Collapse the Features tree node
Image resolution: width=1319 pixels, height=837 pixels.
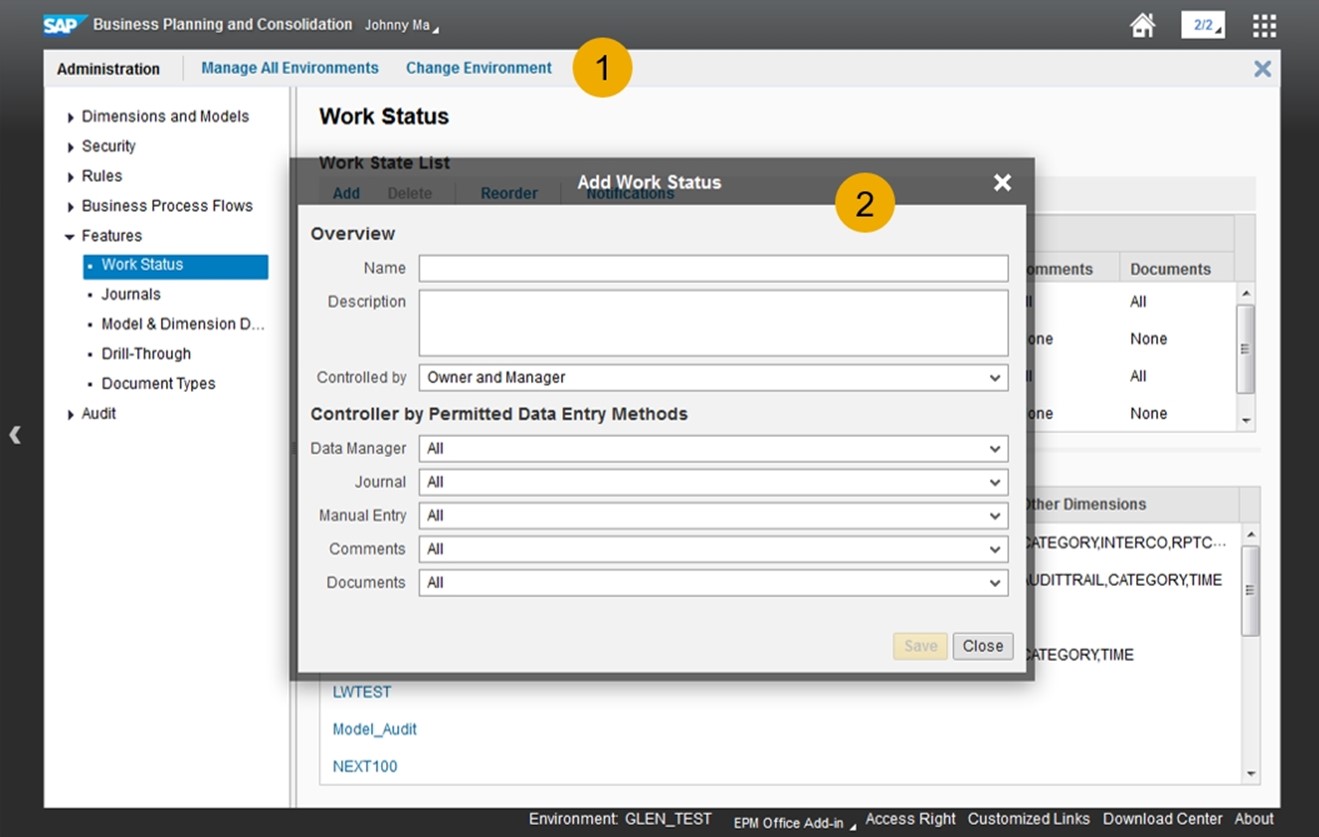pyautogui.click(x=70, y=237)
